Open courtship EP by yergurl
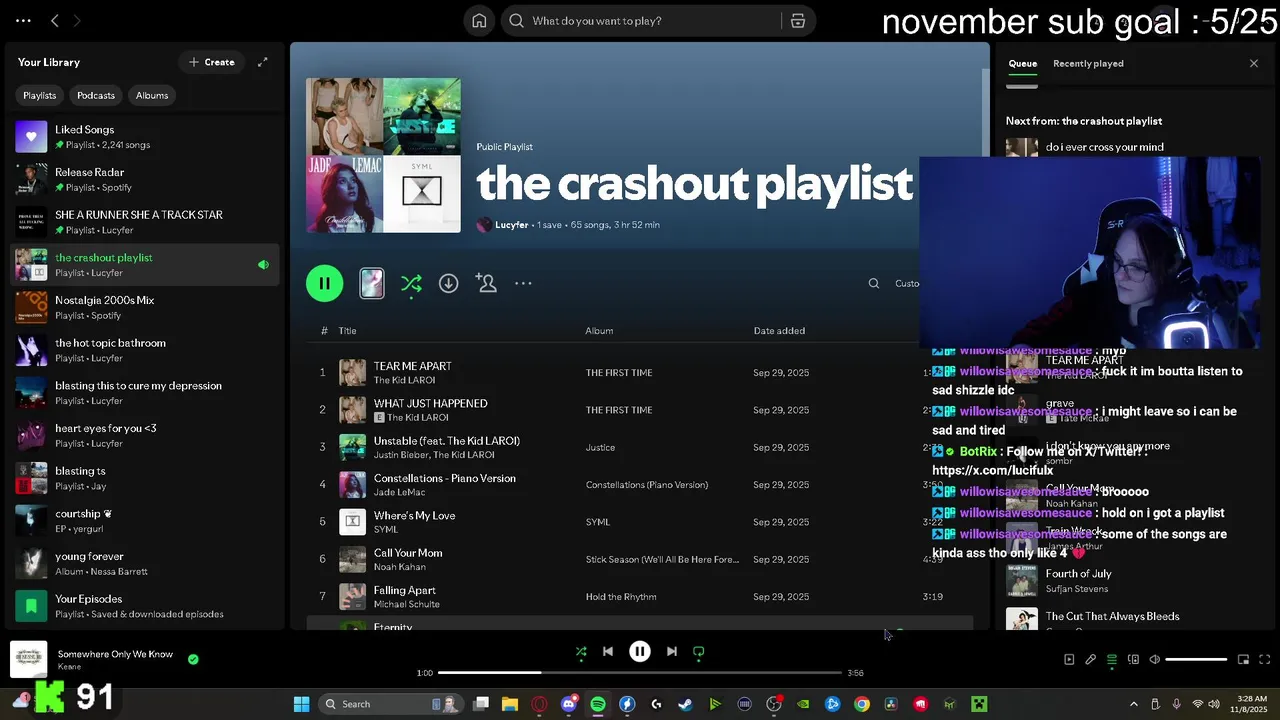 (147, 521)
